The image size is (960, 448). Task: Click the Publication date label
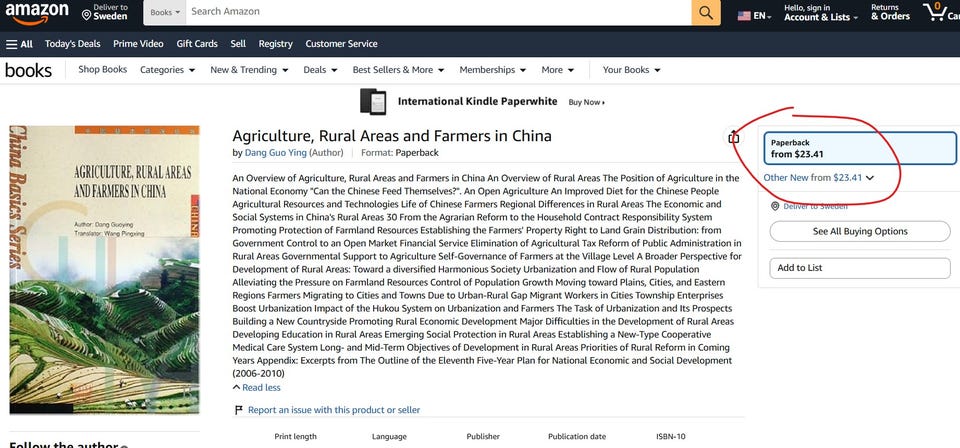(577, 437)
